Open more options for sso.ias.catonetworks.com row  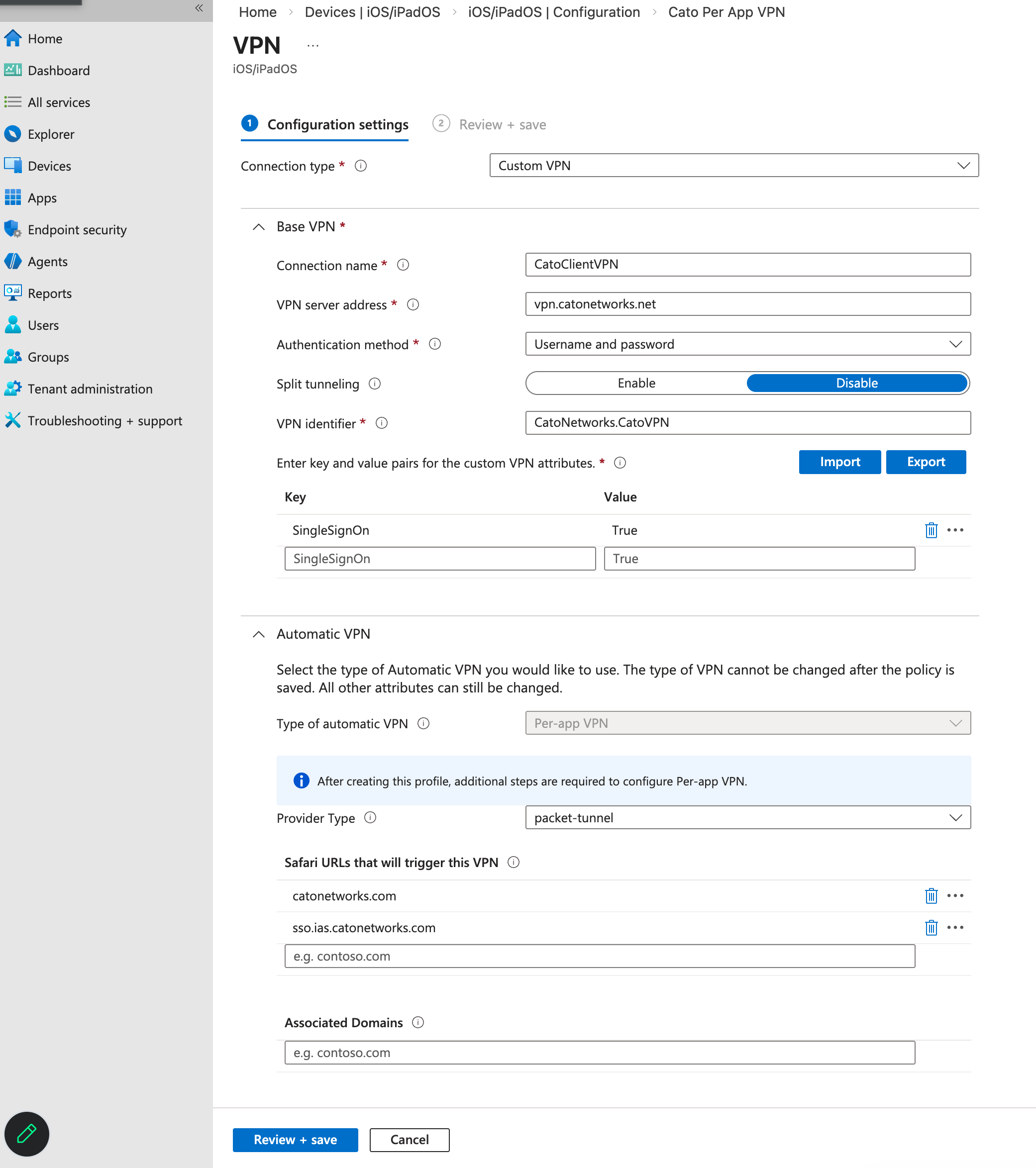(x=955, y=927)
